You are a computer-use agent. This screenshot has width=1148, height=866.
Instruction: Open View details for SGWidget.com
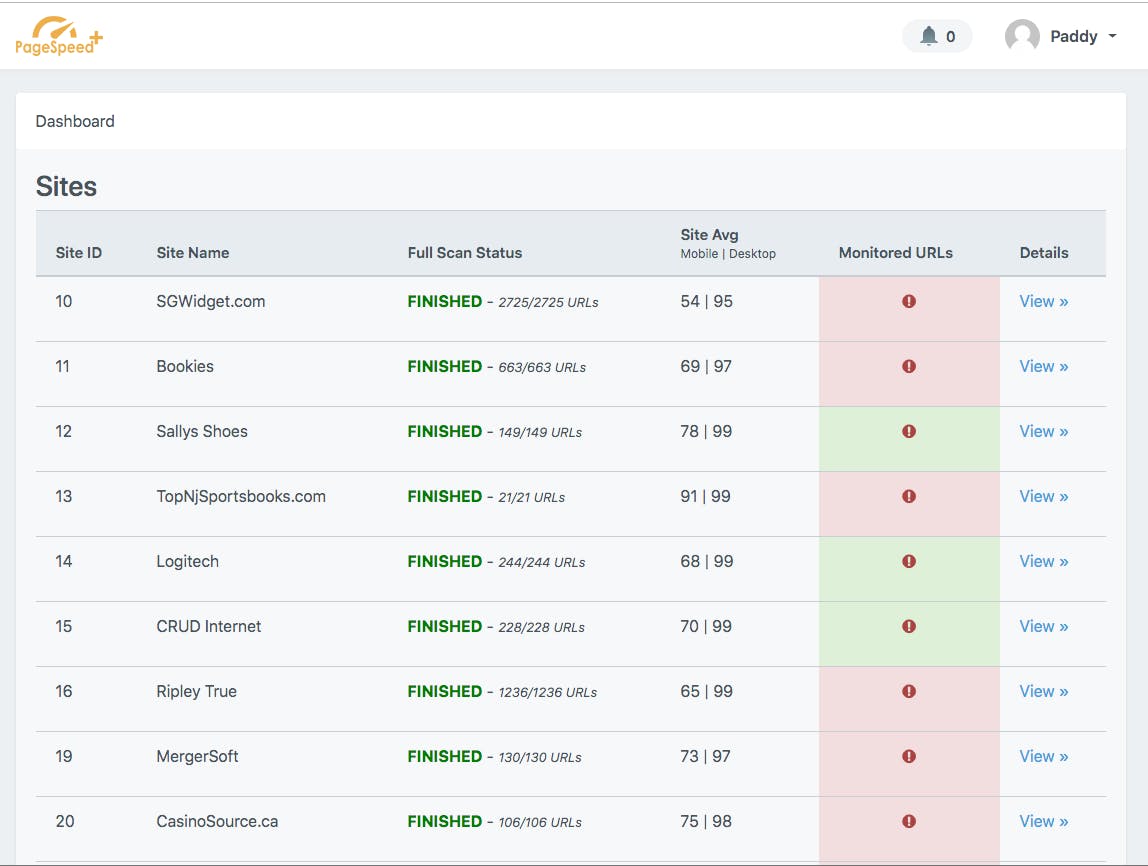coord(1043,302)
